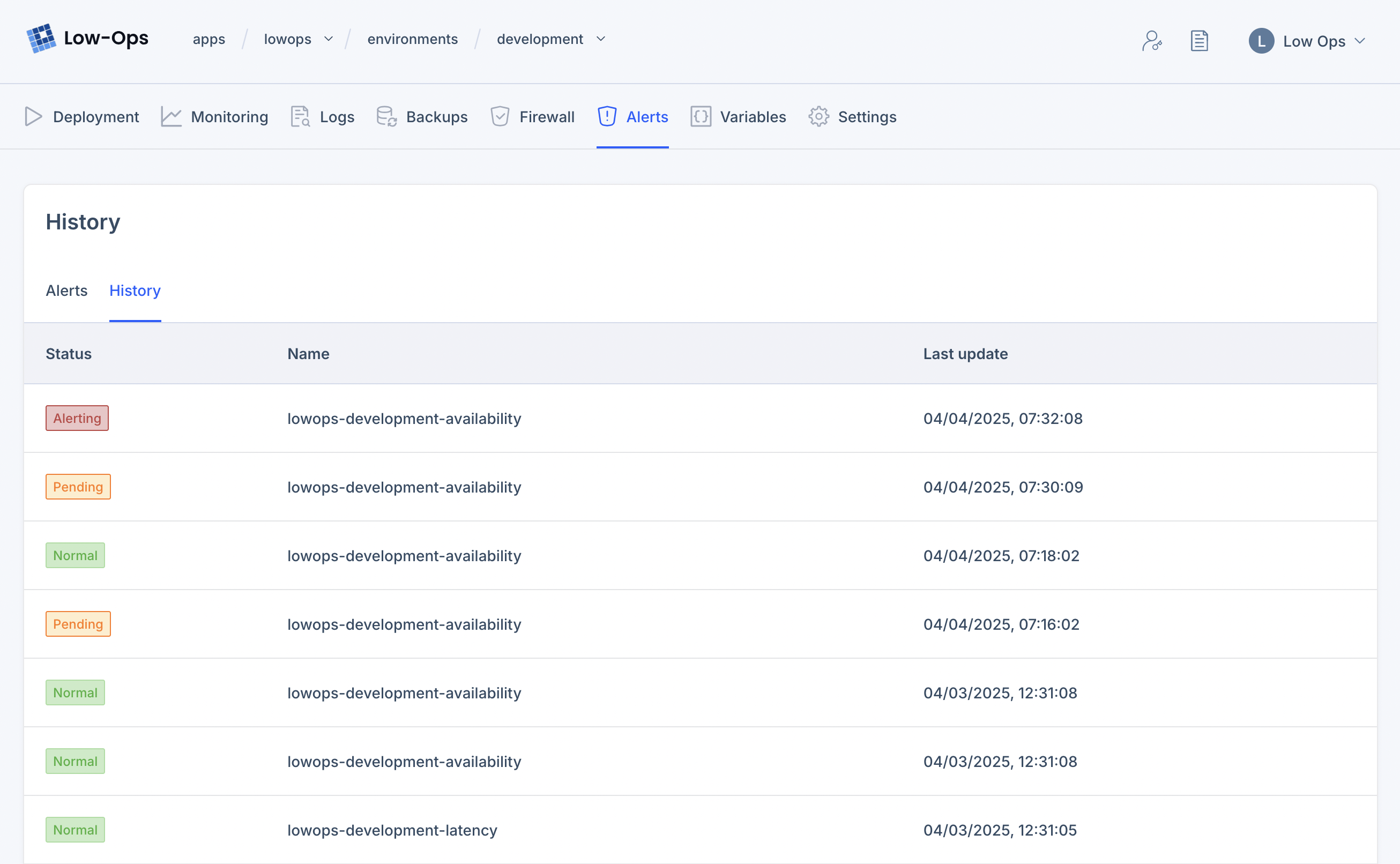Click the Pending badge dated 07:16:02
Viewport: 1400px width, 864px height.
[x=78, y=624]
